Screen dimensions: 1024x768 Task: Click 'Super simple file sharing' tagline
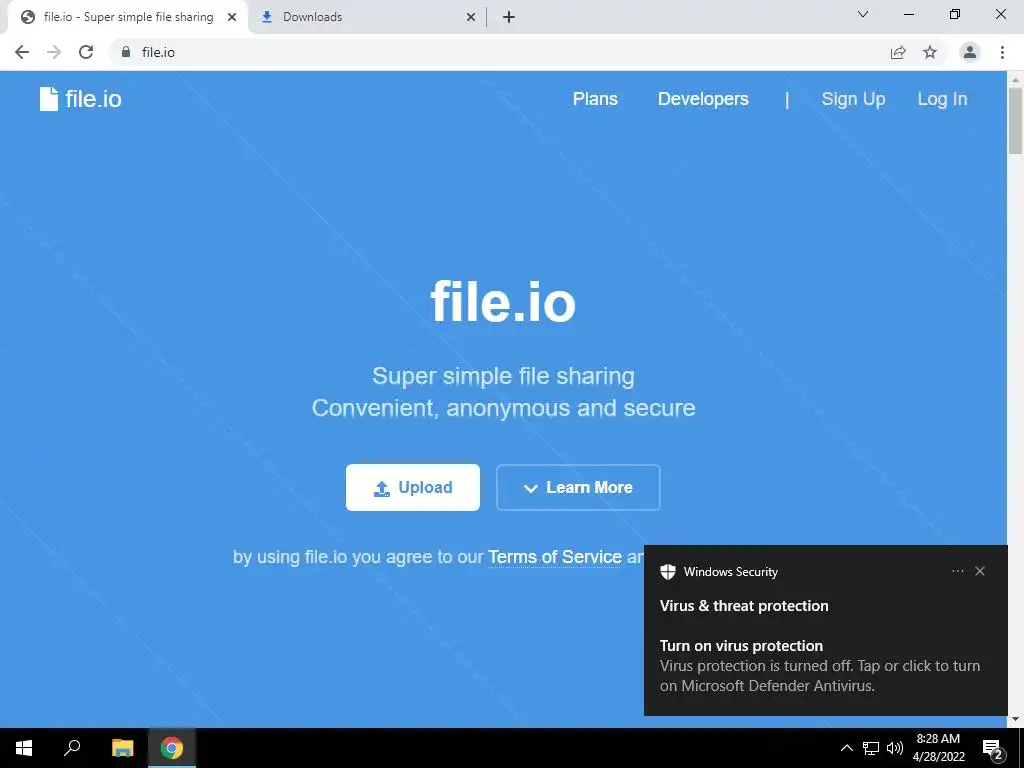coord(503,376)
